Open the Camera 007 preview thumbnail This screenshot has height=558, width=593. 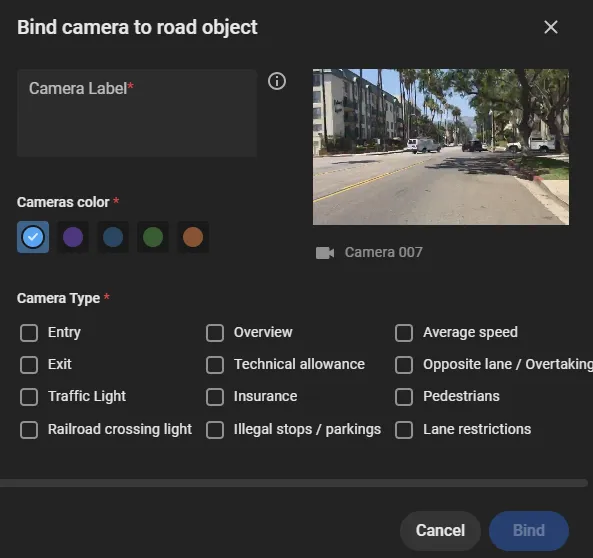point(441,147)
